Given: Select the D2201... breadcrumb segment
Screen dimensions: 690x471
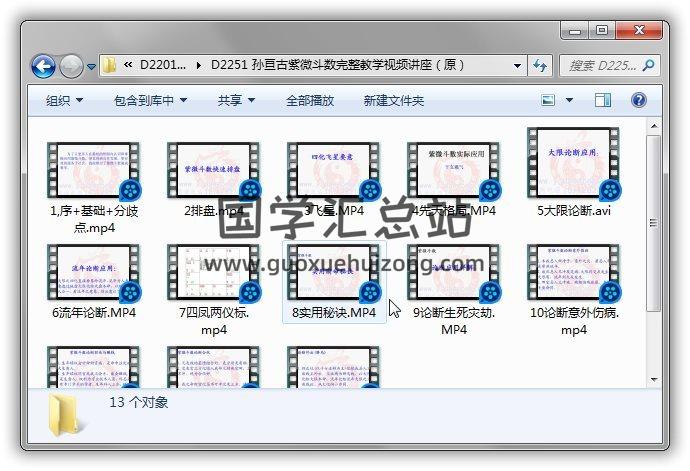Looking at the screenshot, I should (162, 65).
